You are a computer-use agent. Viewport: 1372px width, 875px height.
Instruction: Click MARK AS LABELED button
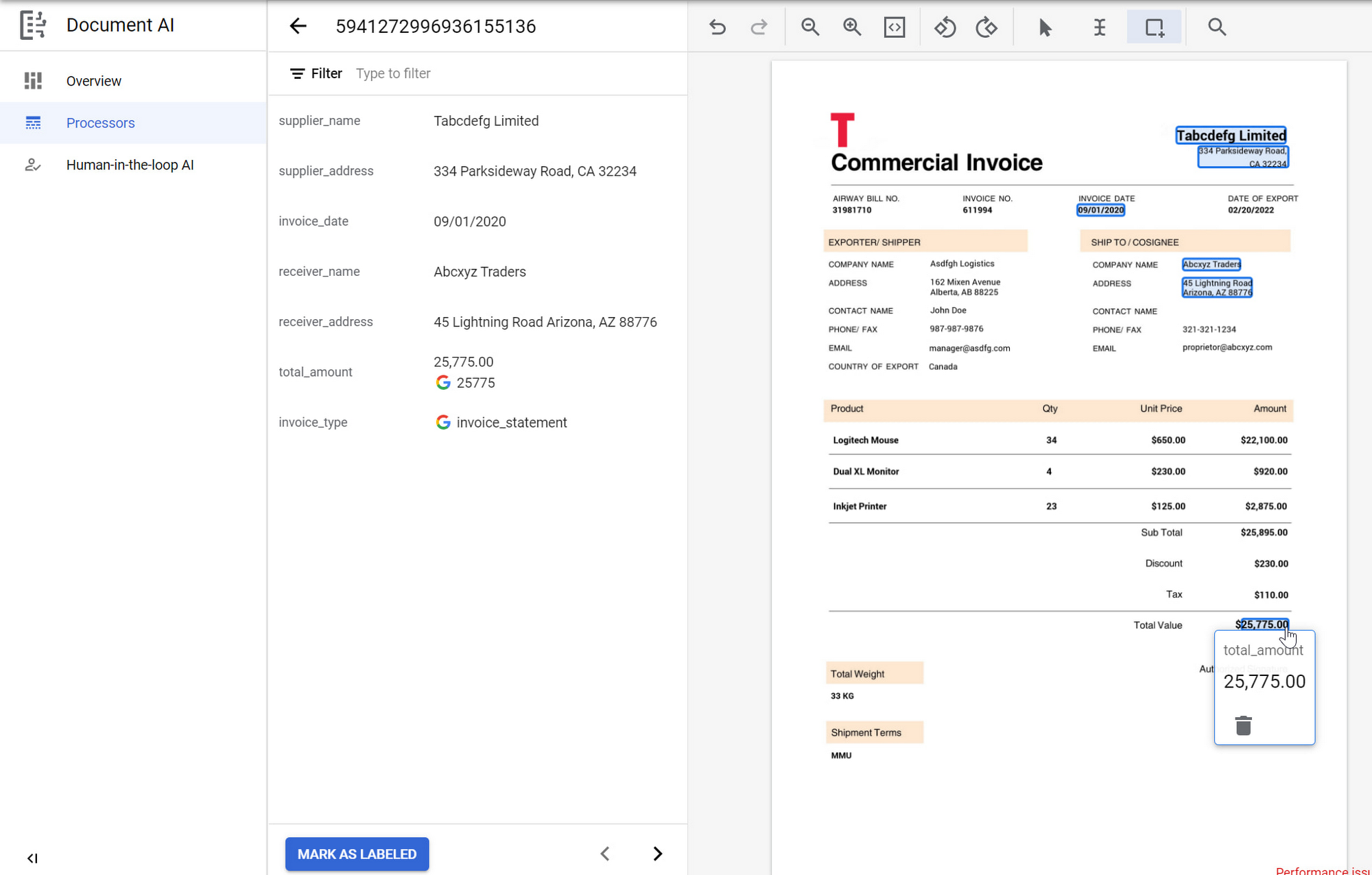click(357, 854)
